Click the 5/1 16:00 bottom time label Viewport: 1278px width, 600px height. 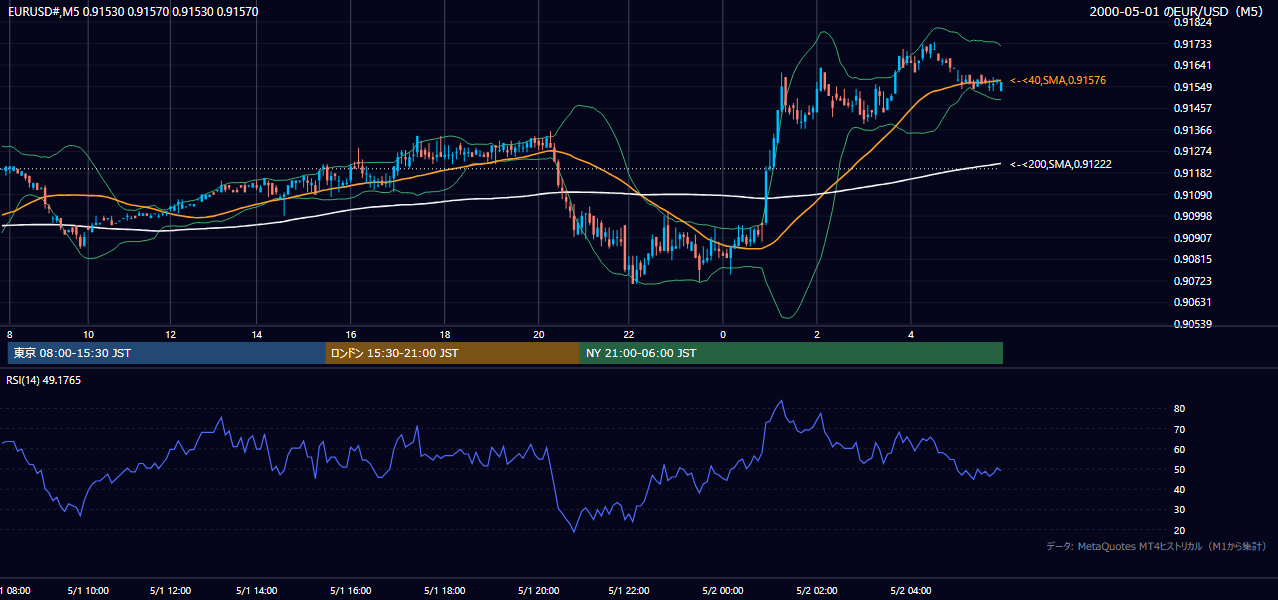(x=351, y=590)
